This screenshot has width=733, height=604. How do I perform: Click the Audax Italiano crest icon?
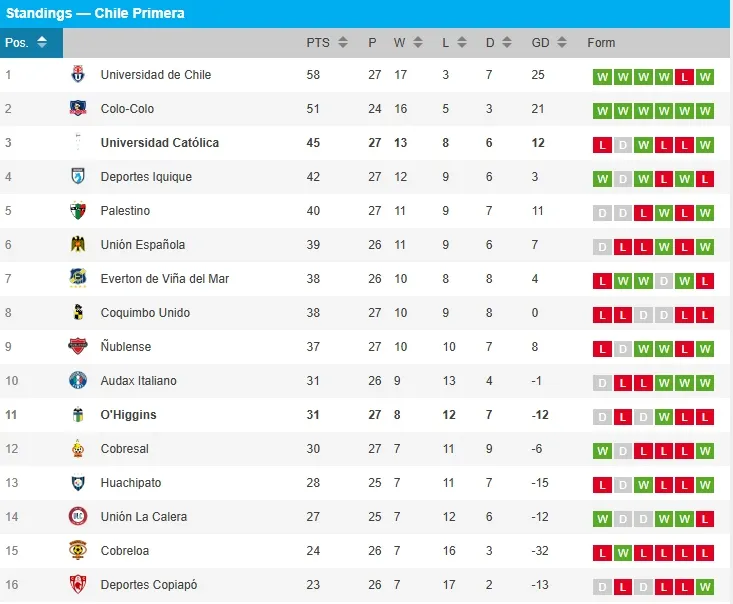click(x=78, y=381)
